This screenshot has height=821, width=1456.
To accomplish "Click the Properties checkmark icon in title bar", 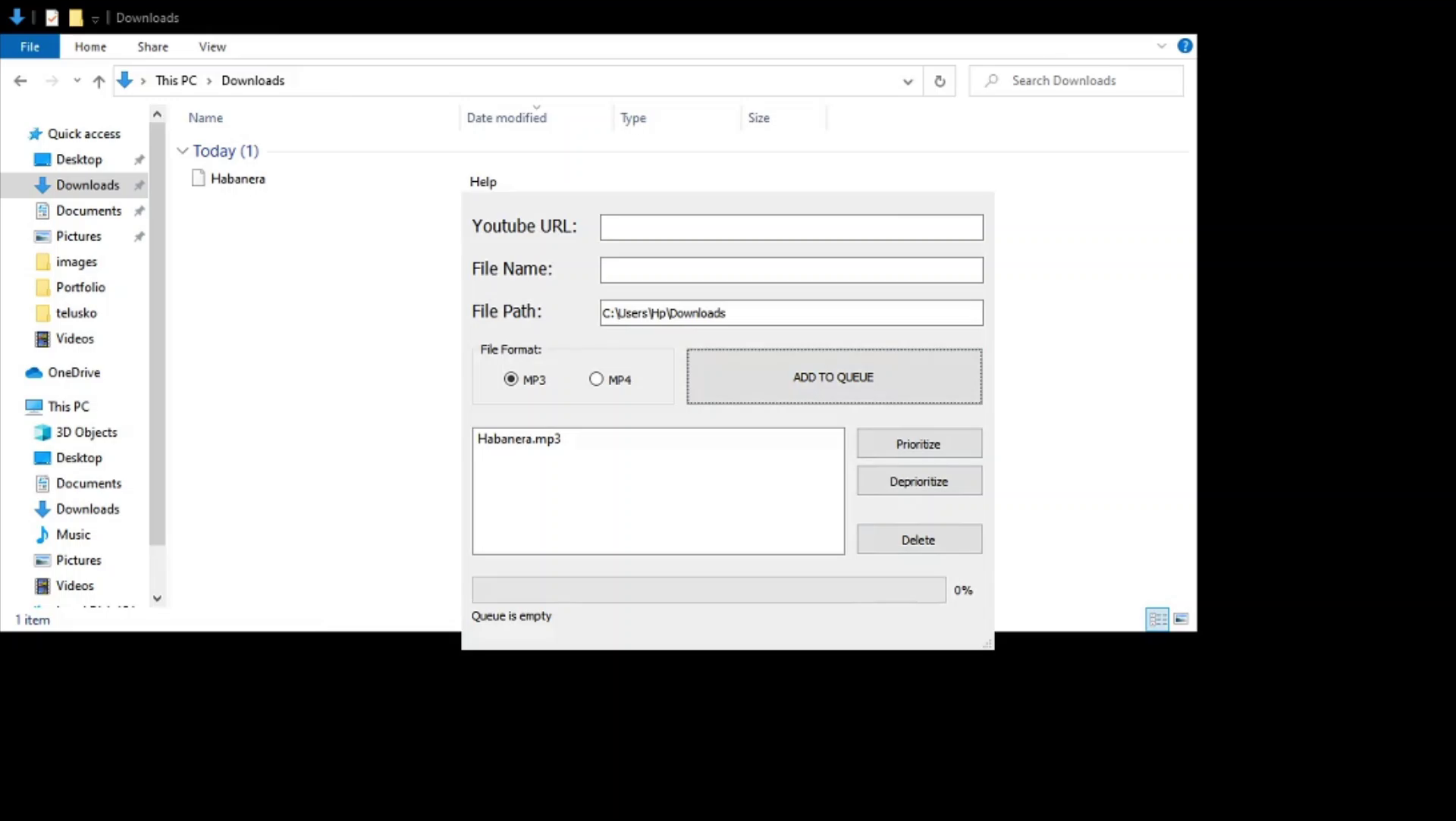I will (x=52, y=17).
